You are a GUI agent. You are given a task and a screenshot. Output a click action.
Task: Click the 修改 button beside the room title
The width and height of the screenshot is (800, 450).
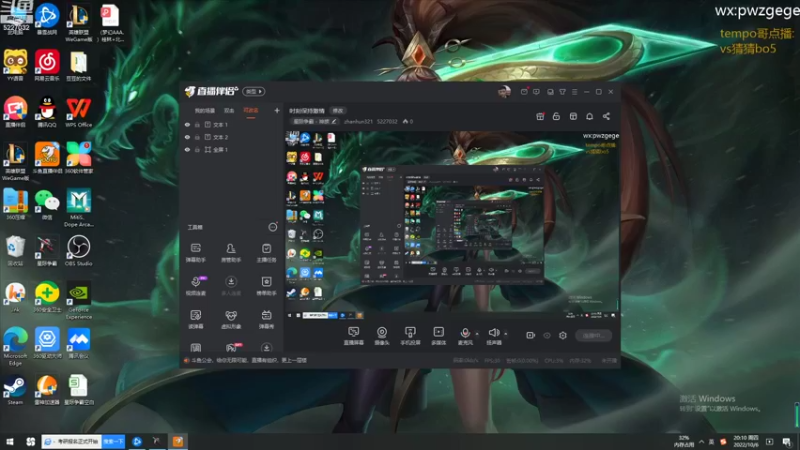338,111
